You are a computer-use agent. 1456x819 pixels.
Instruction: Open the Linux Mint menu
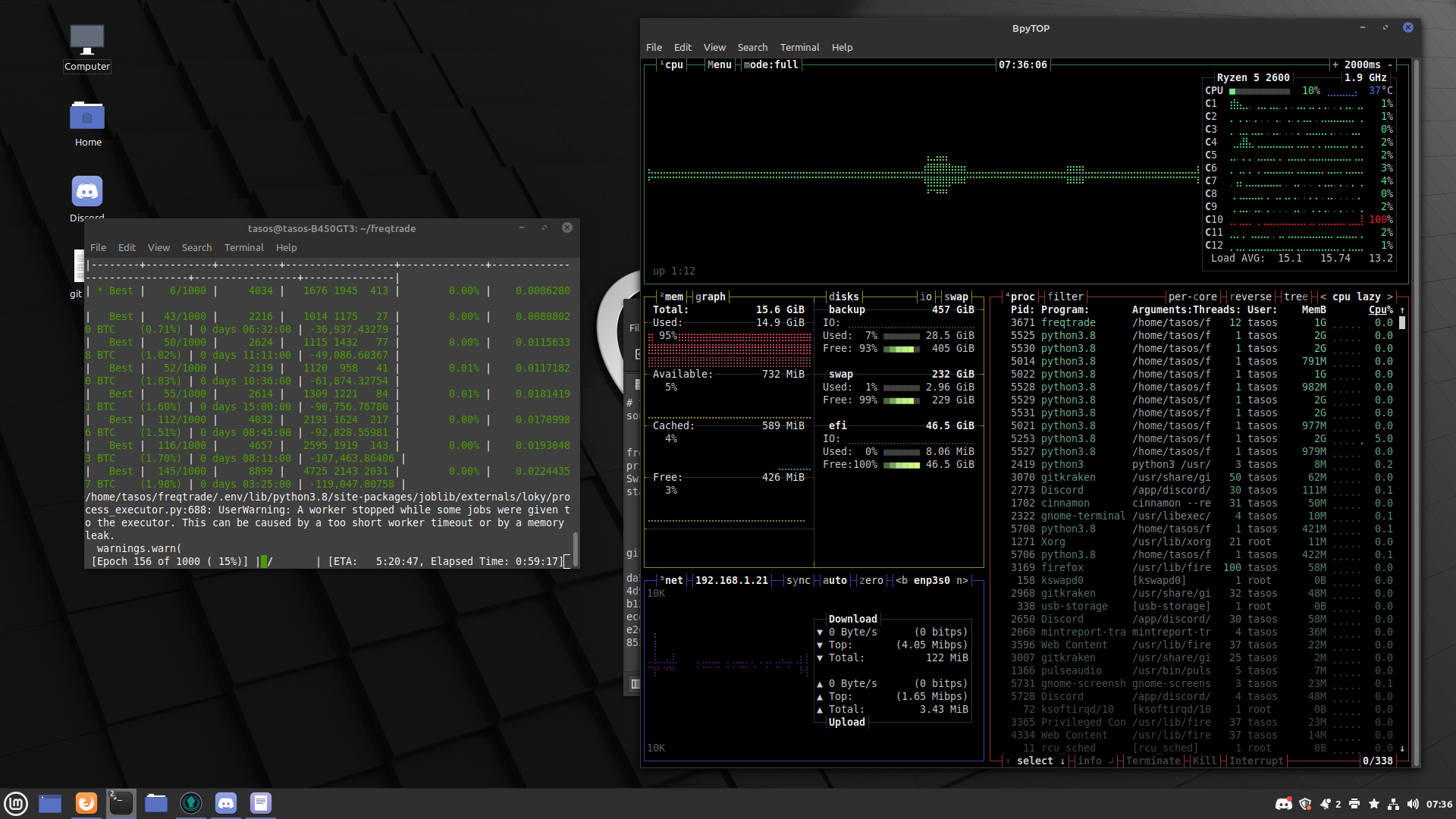pyautogui.click(x=16, y=803)
